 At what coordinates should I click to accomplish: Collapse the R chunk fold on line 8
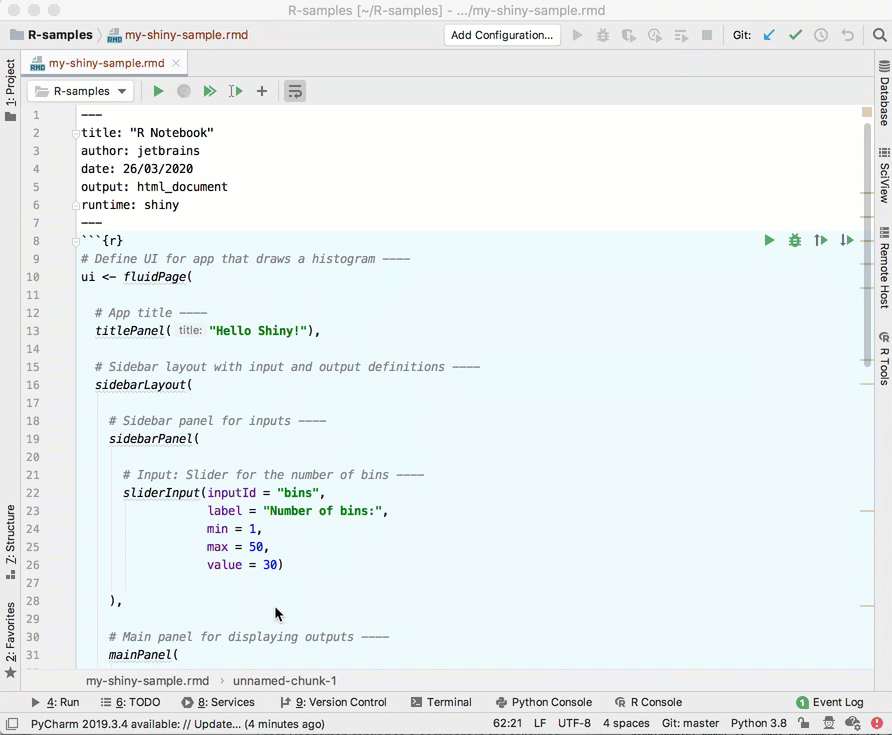[75, 242]
